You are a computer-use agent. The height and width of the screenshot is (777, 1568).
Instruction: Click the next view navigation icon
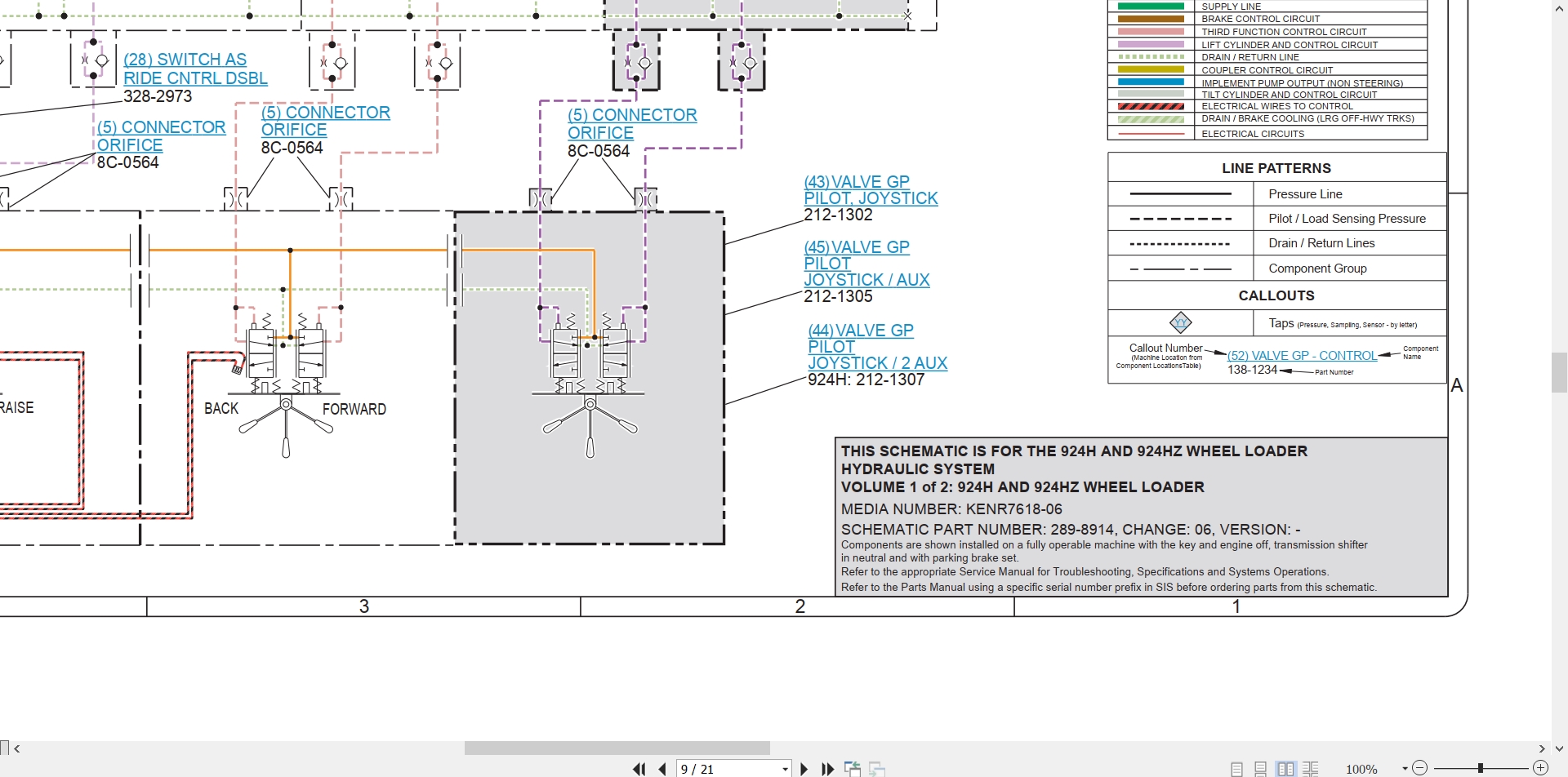point(877,769)
